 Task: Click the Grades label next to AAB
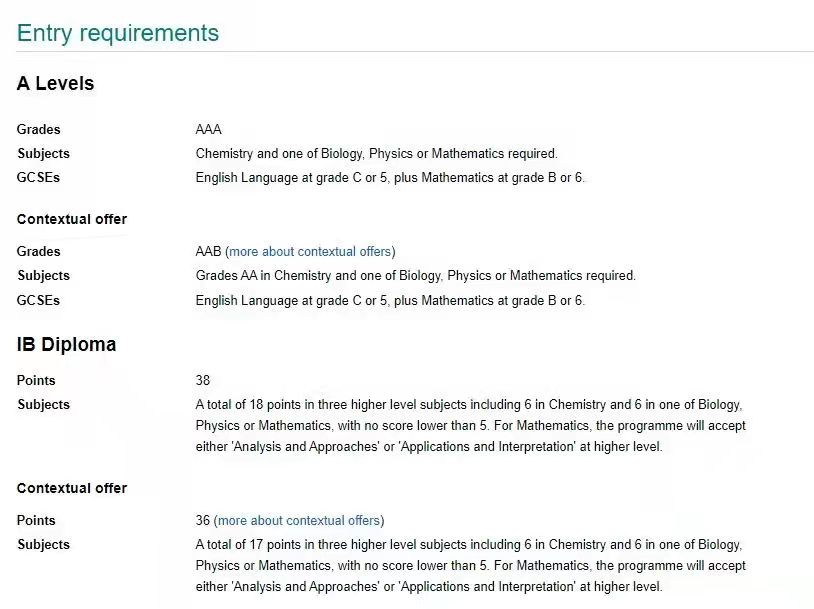click(38, 252)
